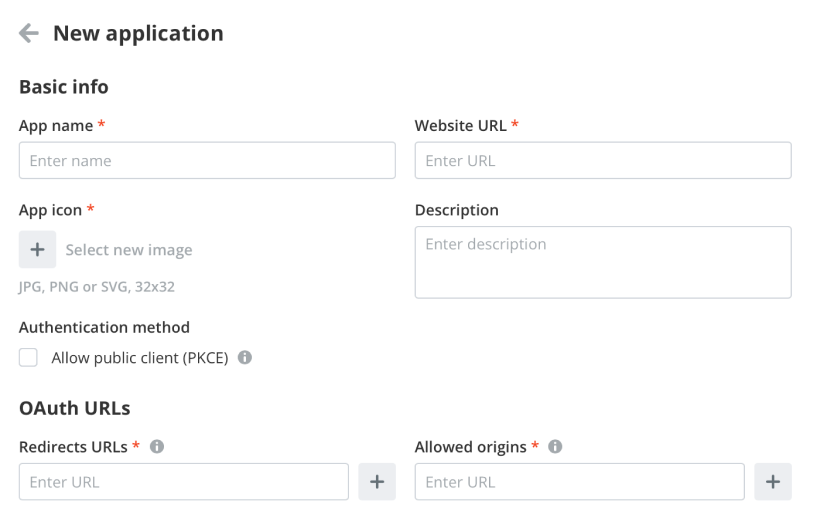The height and width of the screenshot is (526, 834).
Task: Click inside the Description text area
Action: (x=603, y=262)
